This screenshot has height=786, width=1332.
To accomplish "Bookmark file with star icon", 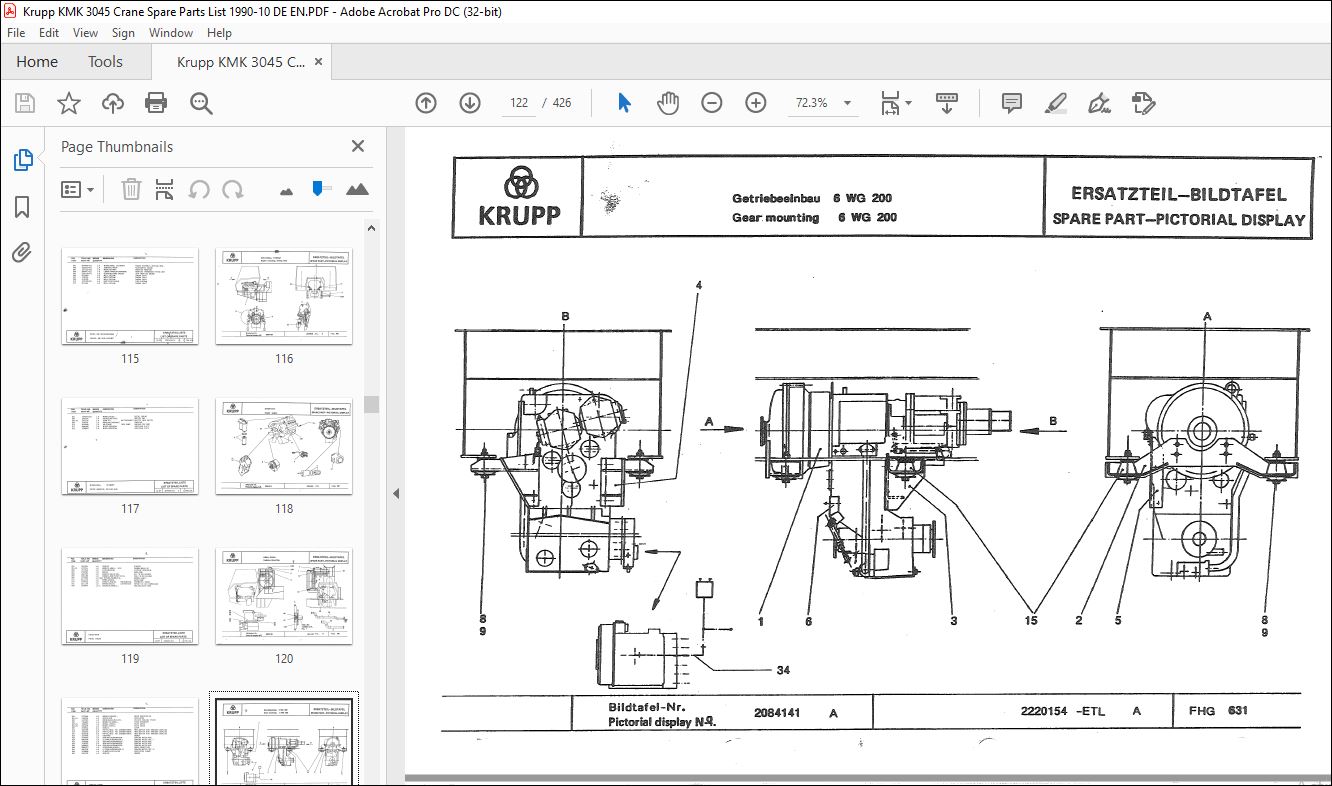I will point(68,103).
